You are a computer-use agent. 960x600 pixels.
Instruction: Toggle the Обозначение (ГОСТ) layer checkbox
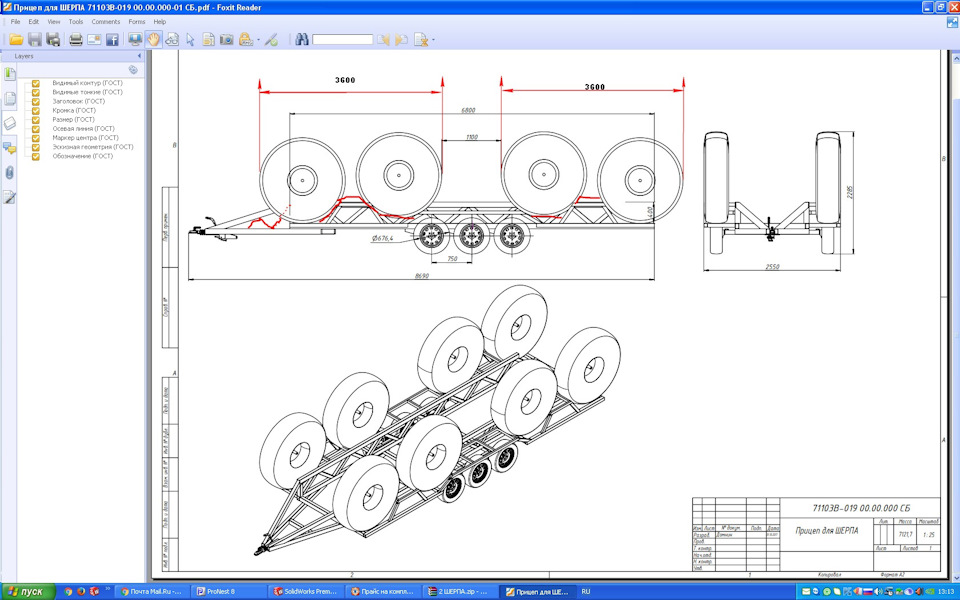click(36, 157)
